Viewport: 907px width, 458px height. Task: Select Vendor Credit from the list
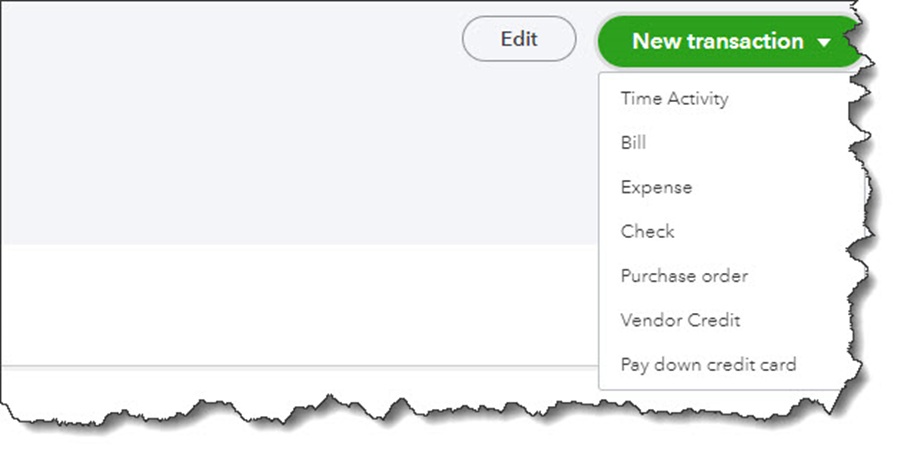(x=680, y=320)
